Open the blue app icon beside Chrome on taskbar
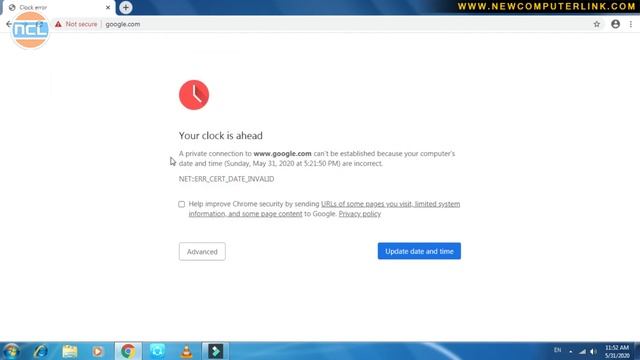The height and width of the screenshot is (360, 640). (x=157, y=351)
